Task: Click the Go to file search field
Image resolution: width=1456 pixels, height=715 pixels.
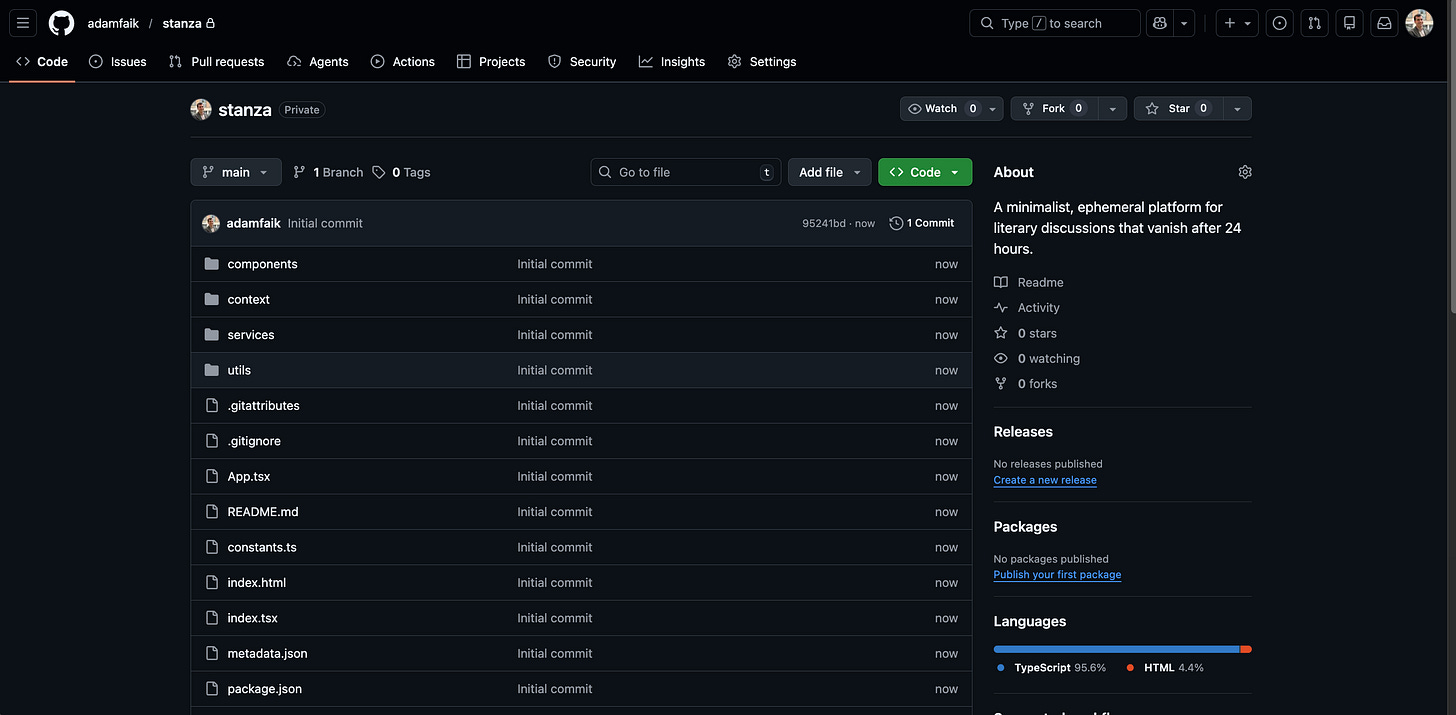Action: tap(685, 171)
